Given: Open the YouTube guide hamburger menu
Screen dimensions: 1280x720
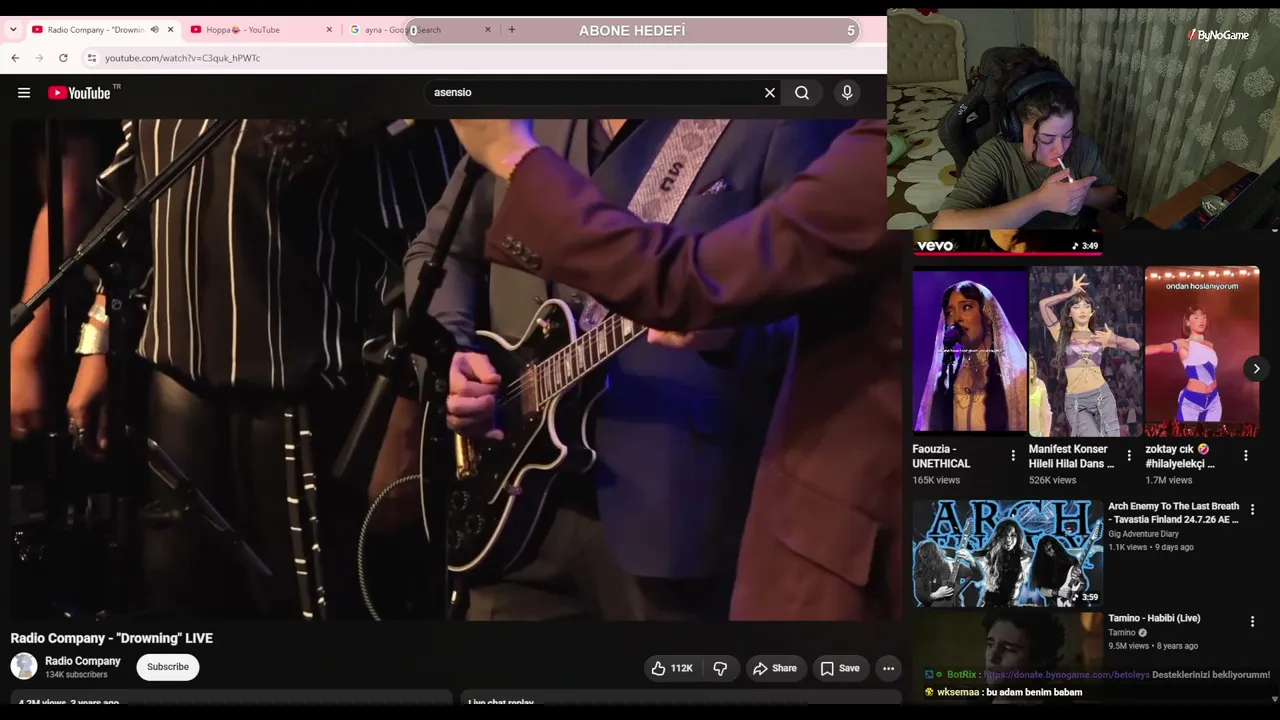Looking at the screenshot, I should (24, 93).
